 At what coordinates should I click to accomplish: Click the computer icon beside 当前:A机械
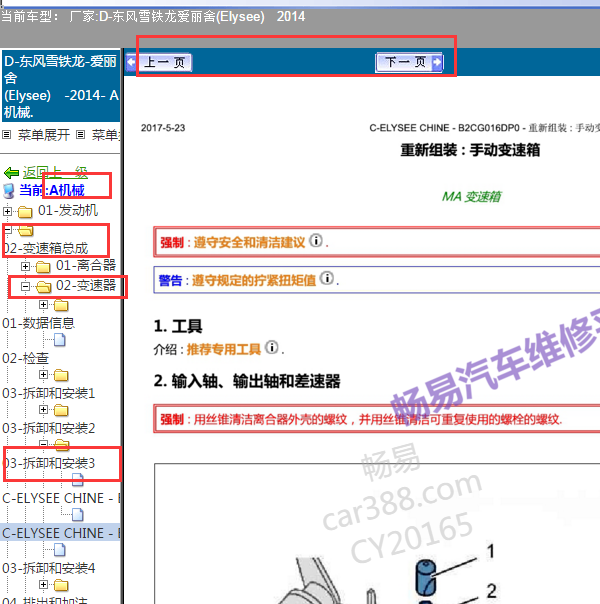[9, 191]
